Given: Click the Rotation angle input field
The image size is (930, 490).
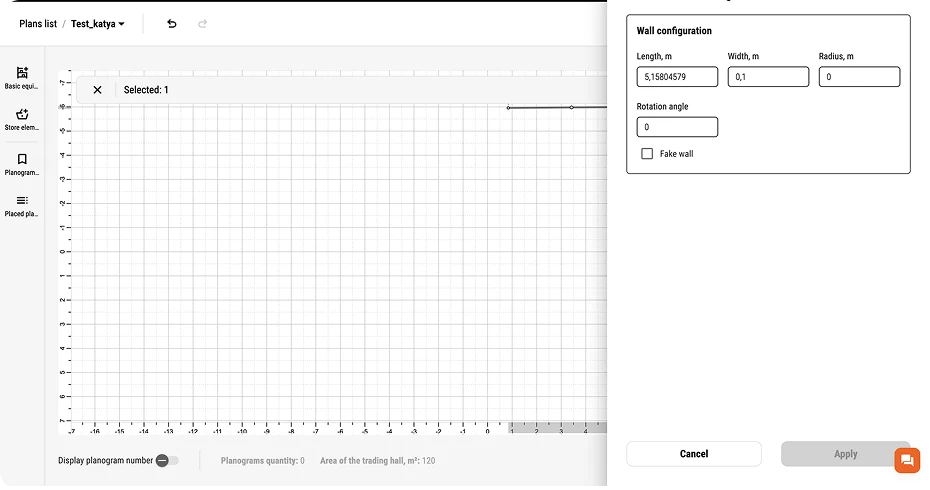Looking at the screenshot, I should point(677,127).
